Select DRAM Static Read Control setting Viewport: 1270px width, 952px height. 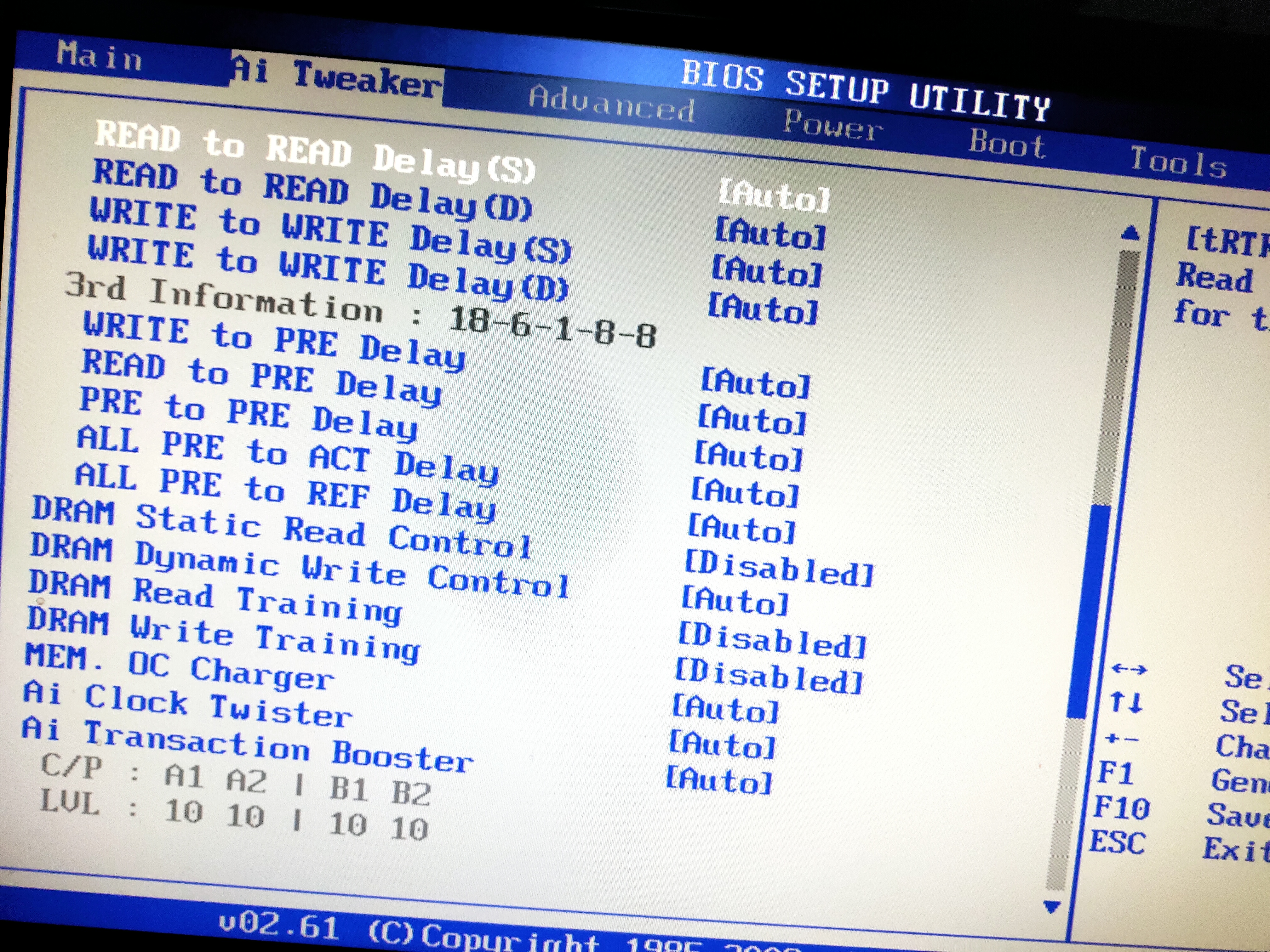[281, 527]
